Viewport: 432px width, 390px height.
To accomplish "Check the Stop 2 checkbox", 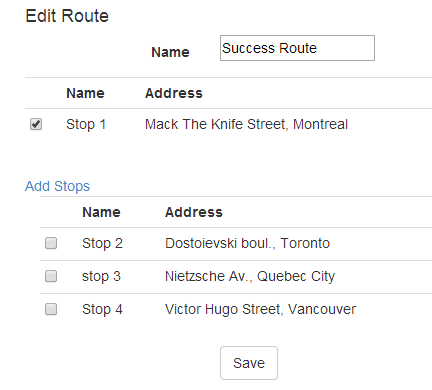I will [51, 243].
